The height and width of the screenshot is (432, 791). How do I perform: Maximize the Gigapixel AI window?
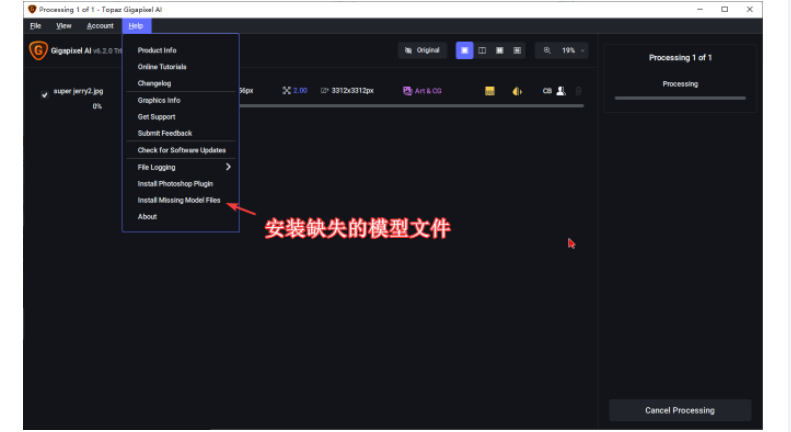pos(724,9)
